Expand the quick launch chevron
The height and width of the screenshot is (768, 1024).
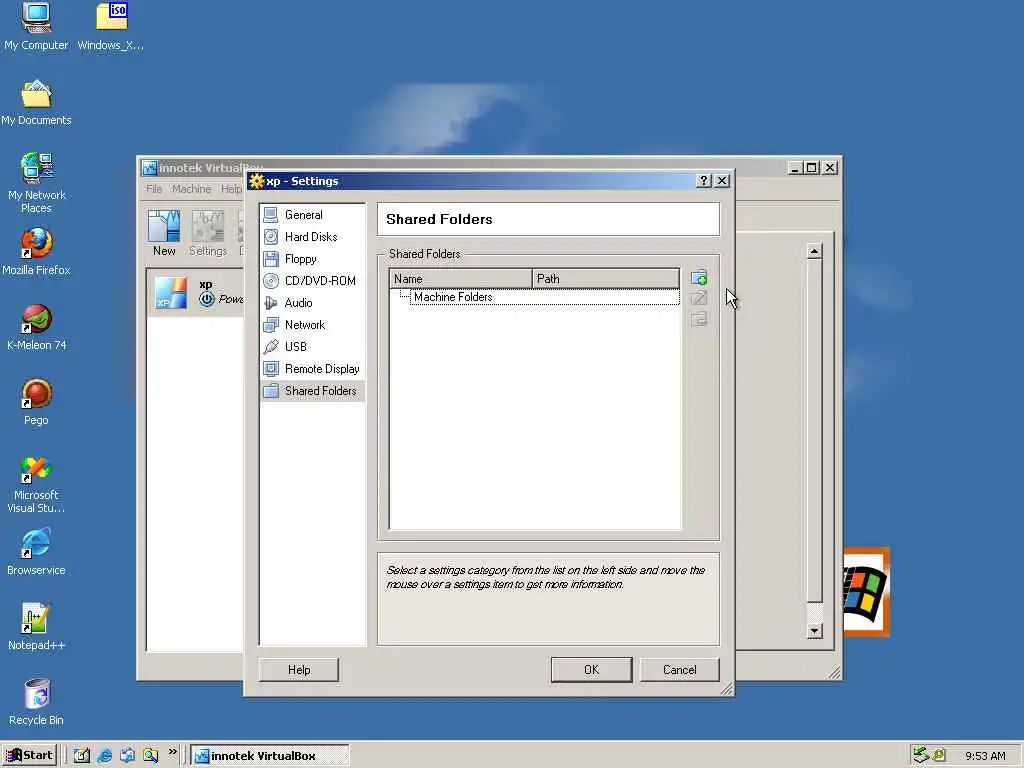click(172, 752)
